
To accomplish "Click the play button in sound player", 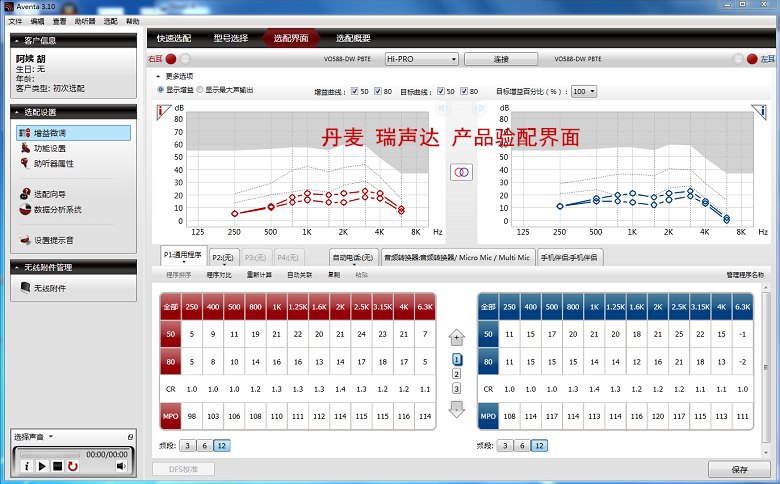I will click(x=42, y=466).
